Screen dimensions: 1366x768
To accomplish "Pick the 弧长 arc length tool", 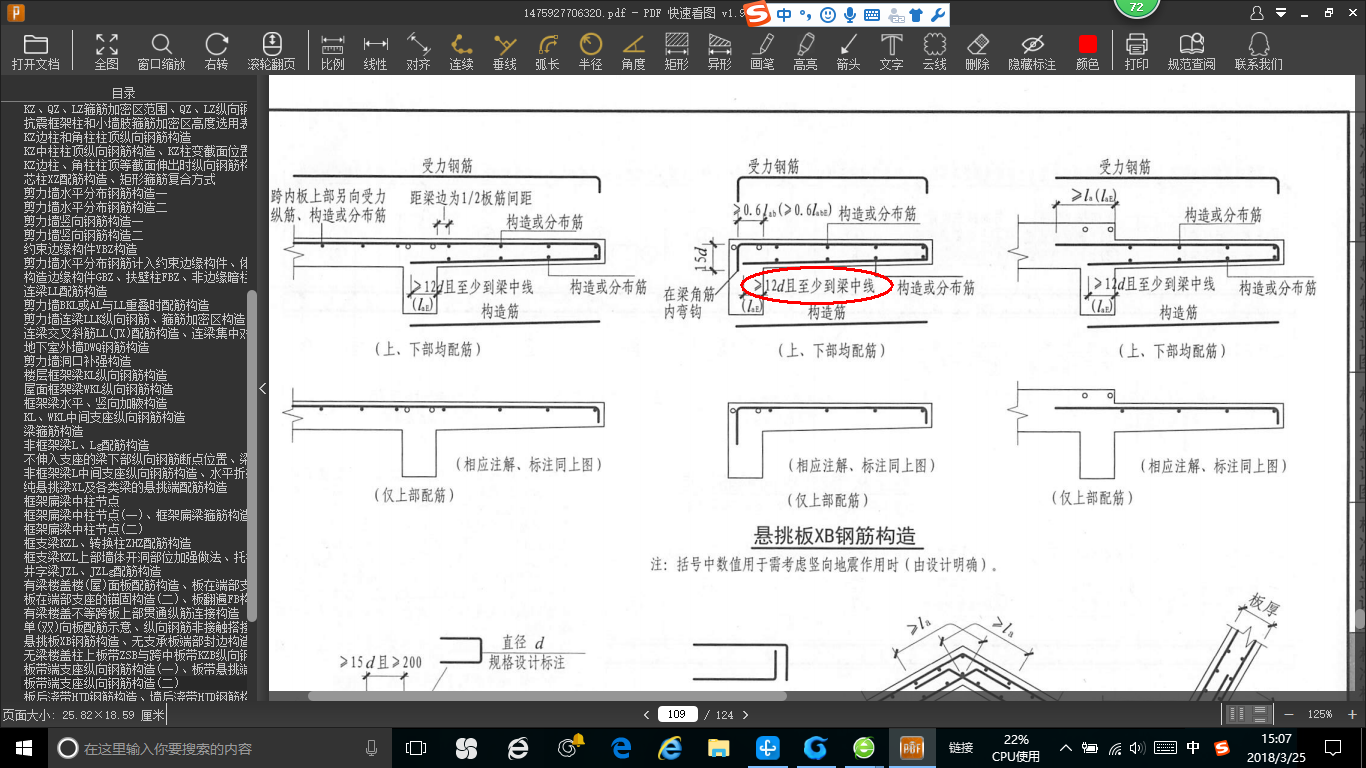I will pos(547,52).
